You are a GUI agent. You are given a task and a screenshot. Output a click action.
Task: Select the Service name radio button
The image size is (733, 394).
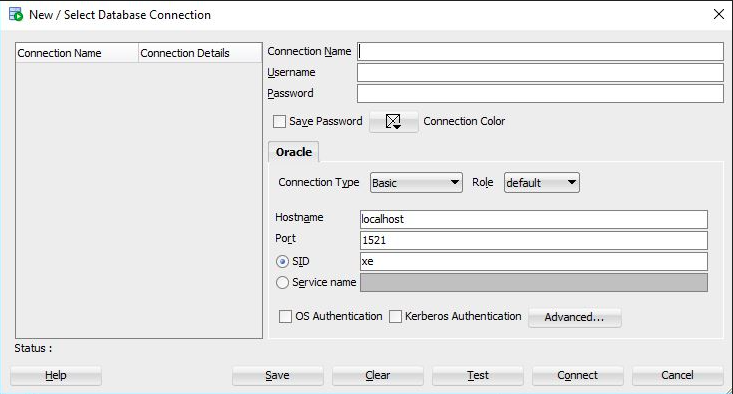(x=282, y=282)
